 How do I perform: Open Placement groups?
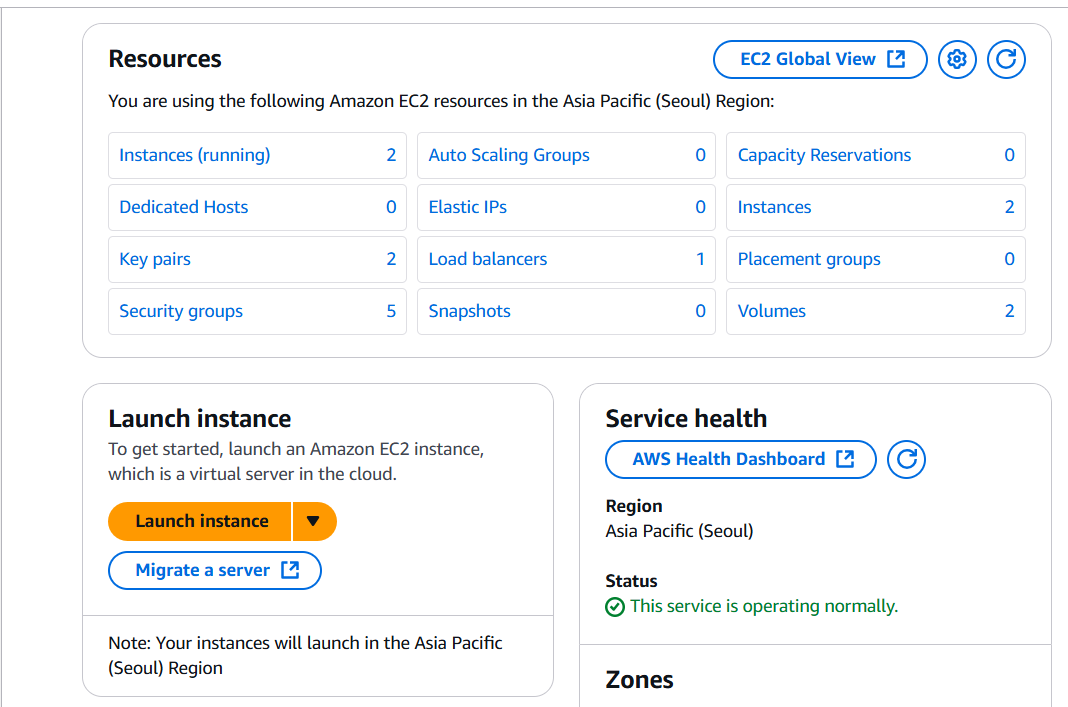(809, 259)
